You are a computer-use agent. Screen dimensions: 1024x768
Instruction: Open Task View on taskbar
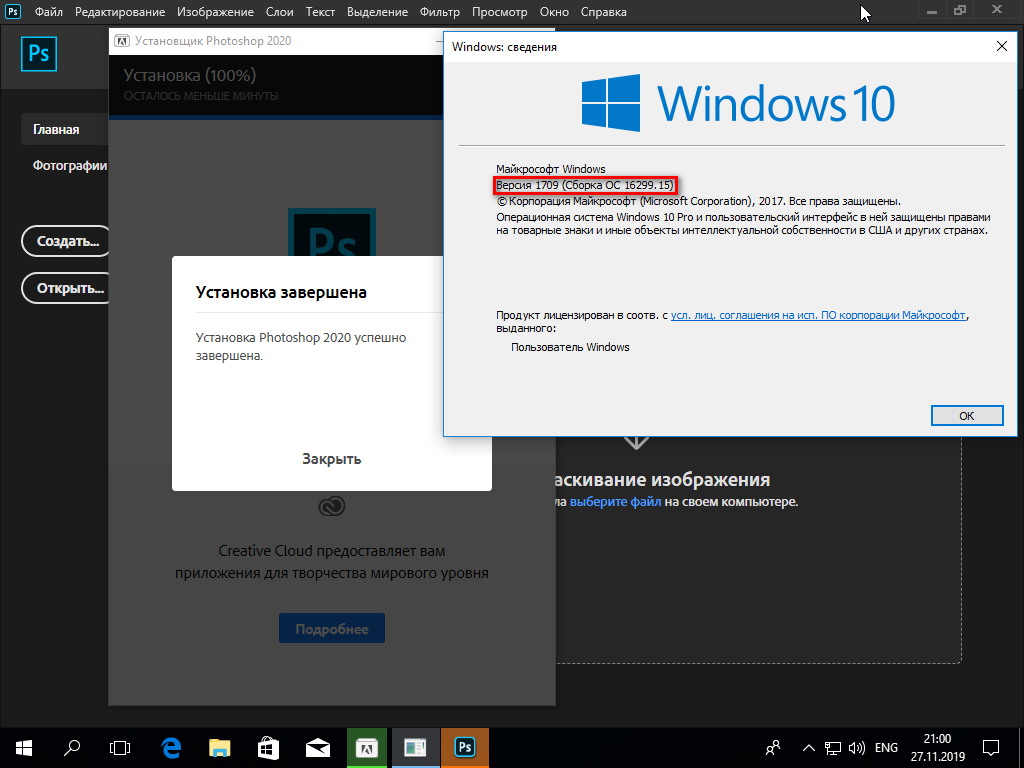click(x=120, y=748)
